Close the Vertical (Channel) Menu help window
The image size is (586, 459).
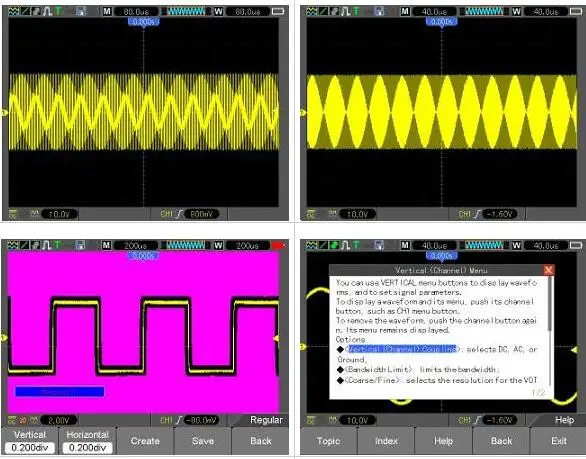coord(548,269)
